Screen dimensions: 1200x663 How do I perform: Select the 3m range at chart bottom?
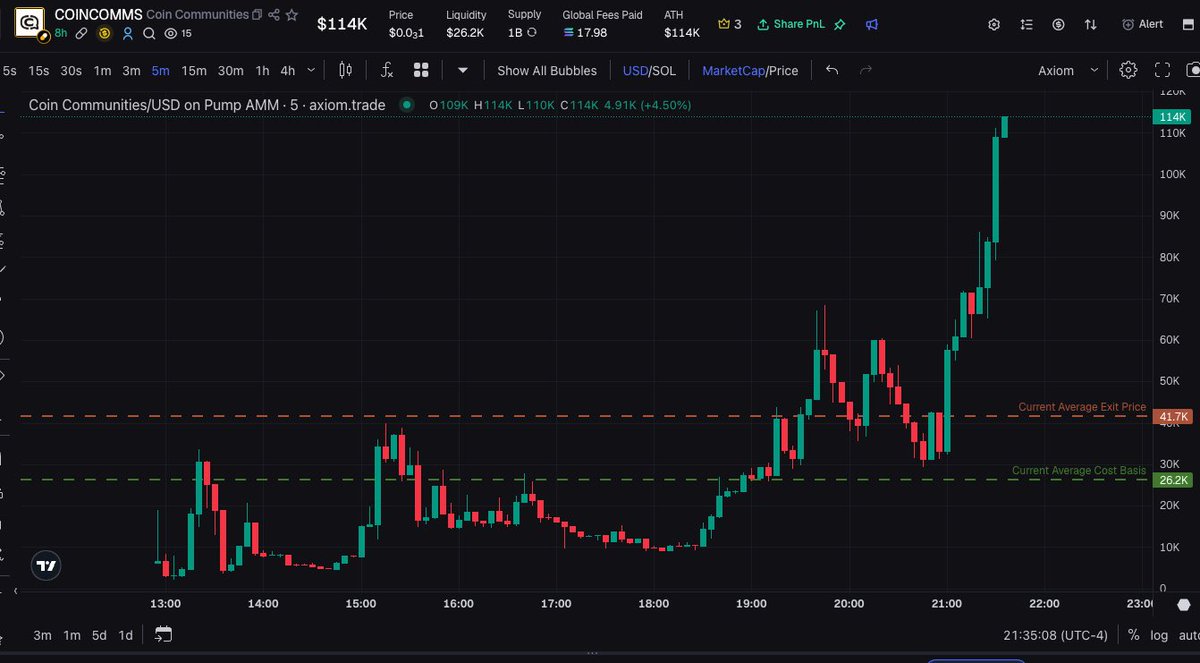tap(42, 635)
